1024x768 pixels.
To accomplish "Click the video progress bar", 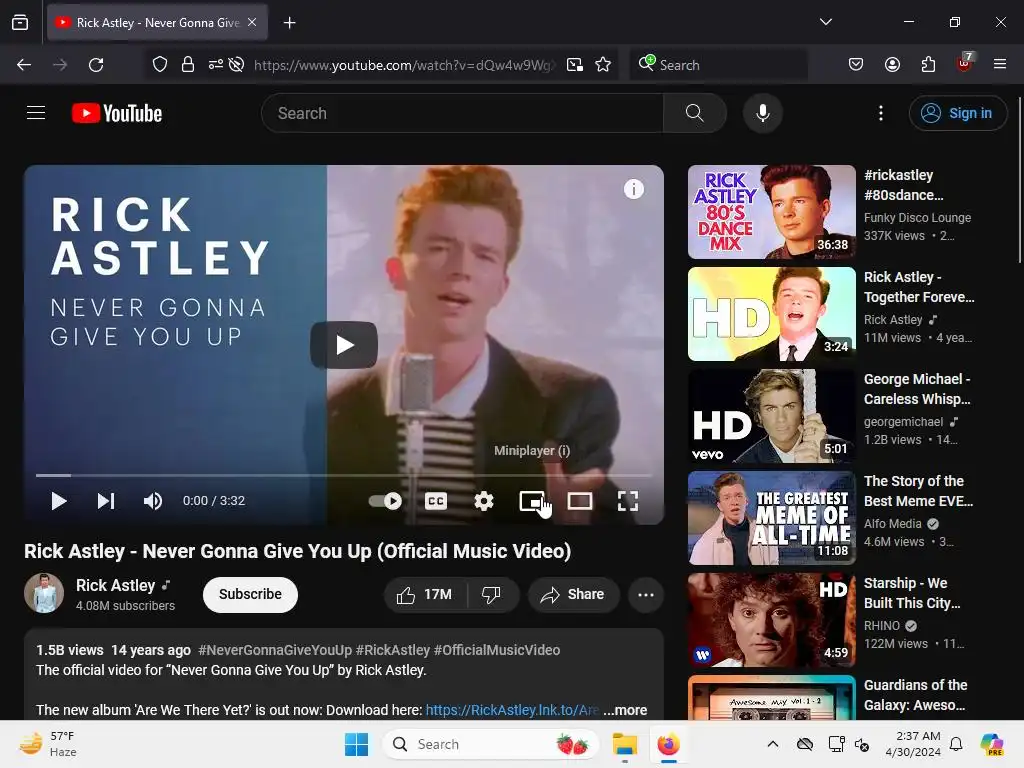I will click(344, 475).
